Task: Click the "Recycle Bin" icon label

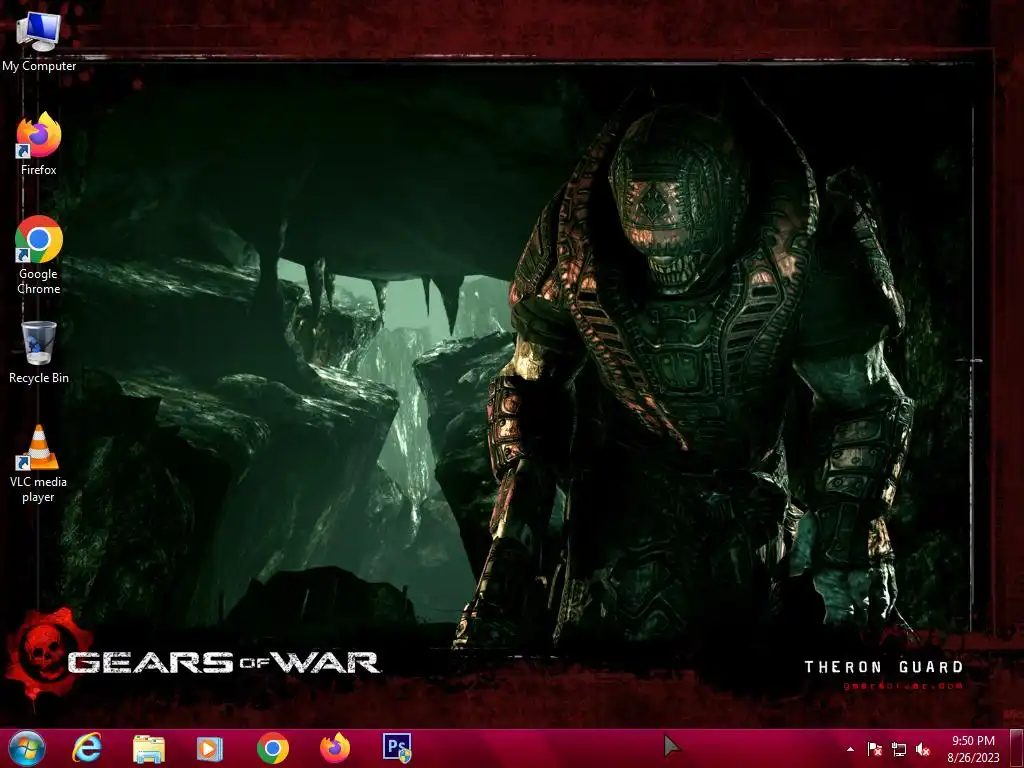Action: (39, 377)
